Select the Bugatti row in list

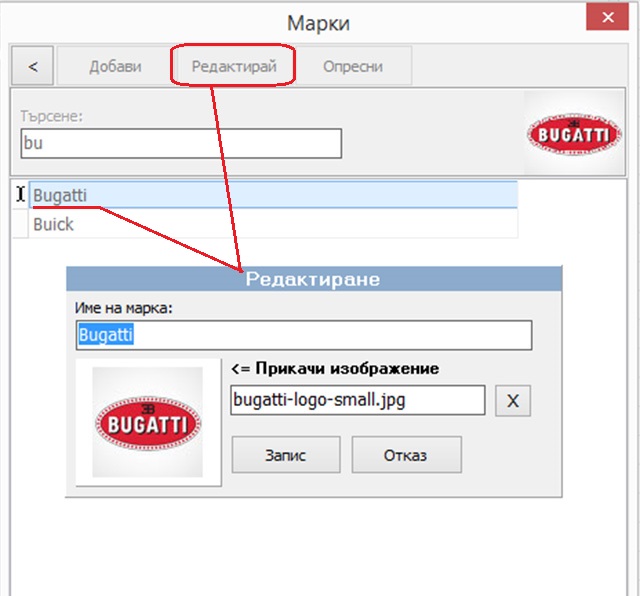coord(273,195)
